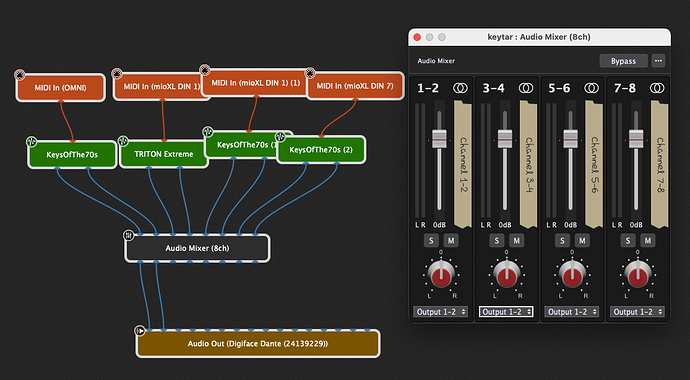The height and width of the screenshot is (380, 690).
Task: Click the speaker icon on Audio Out node
Action: click(140, 330)
